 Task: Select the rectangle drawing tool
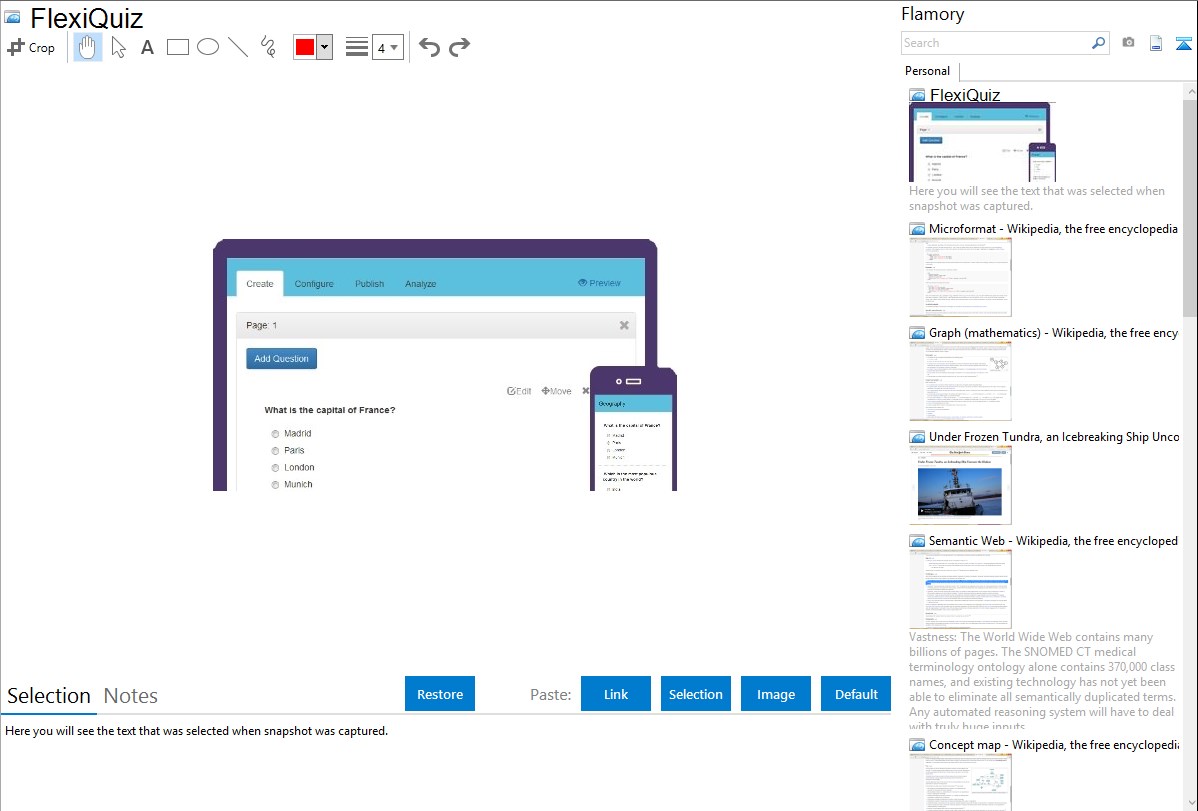coord(178,47)
